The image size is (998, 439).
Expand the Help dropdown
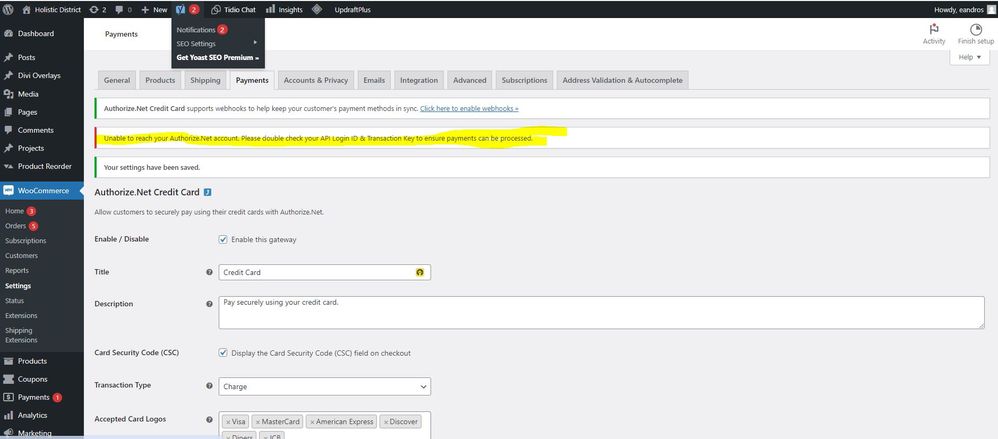968,58
